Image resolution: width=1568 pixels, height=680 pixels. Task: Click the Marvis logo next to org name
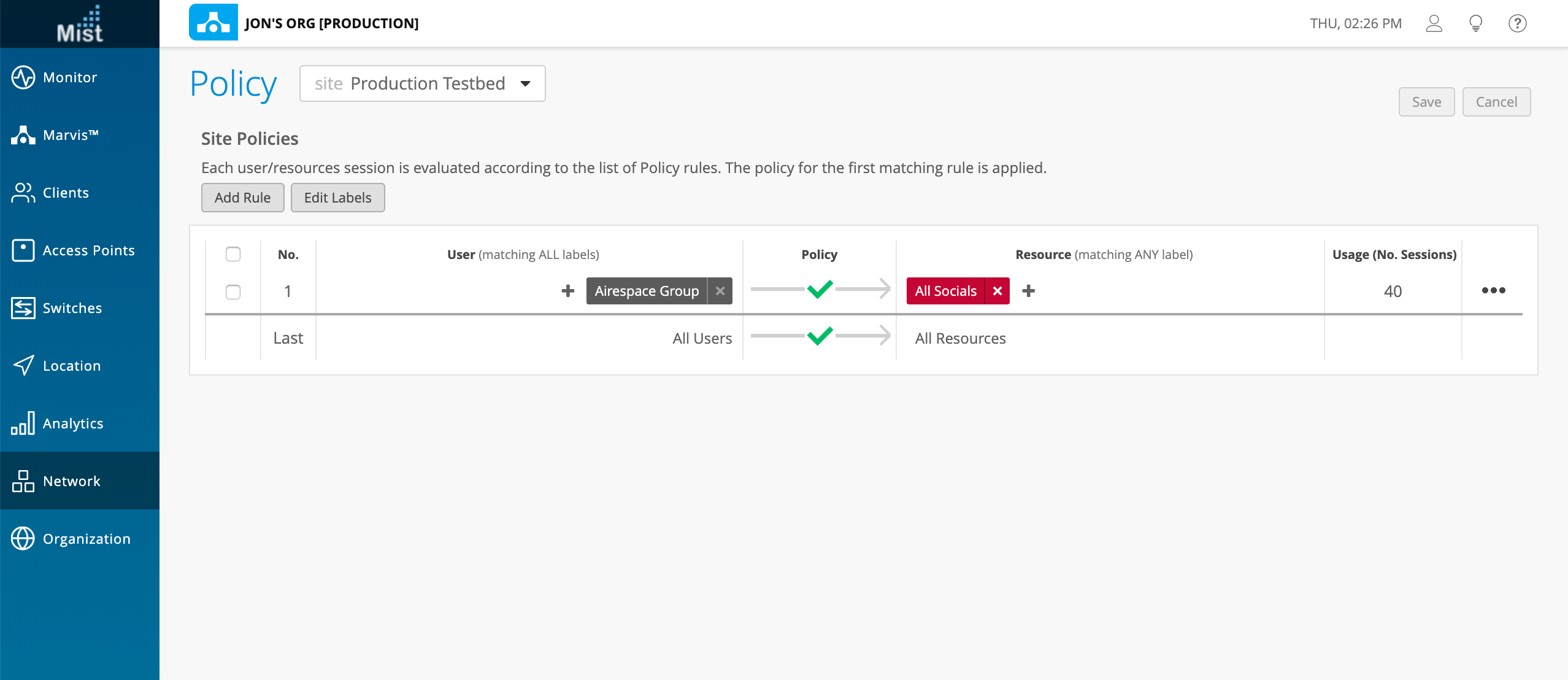[213, 23]
